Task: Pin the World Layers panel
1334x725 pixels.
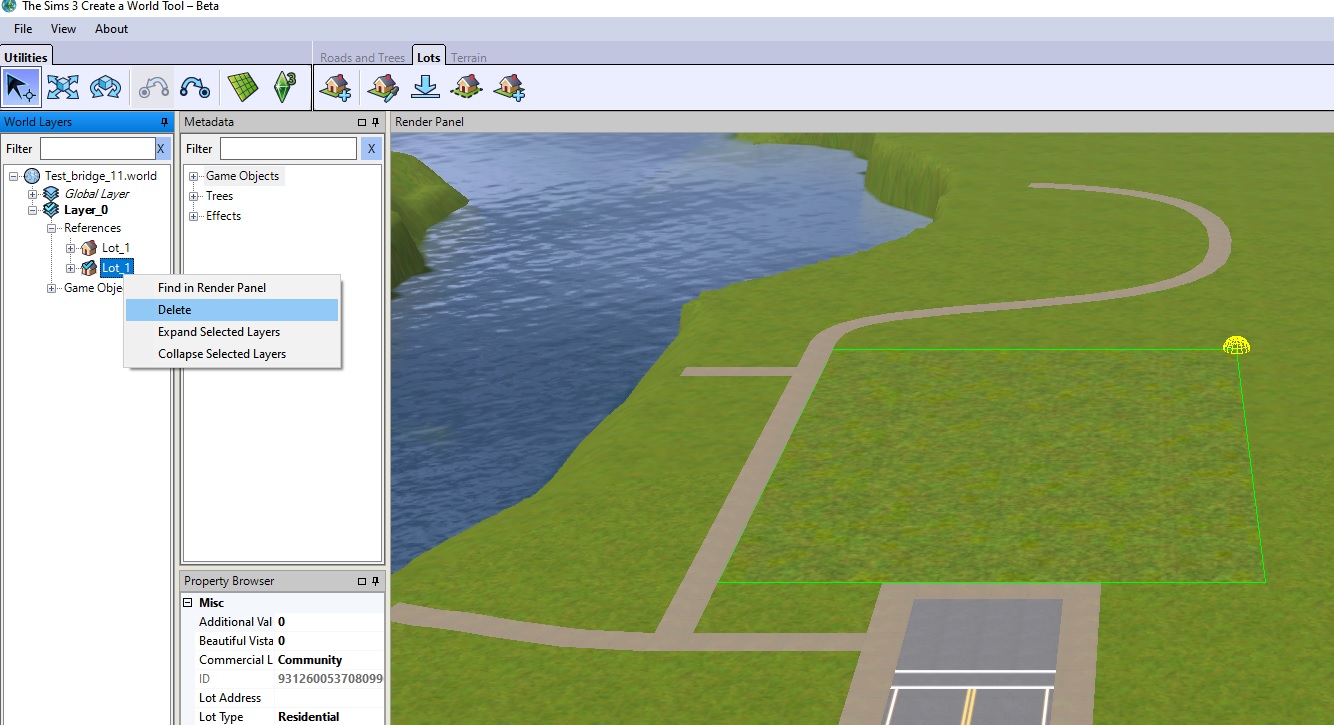Action: point(164,121)
